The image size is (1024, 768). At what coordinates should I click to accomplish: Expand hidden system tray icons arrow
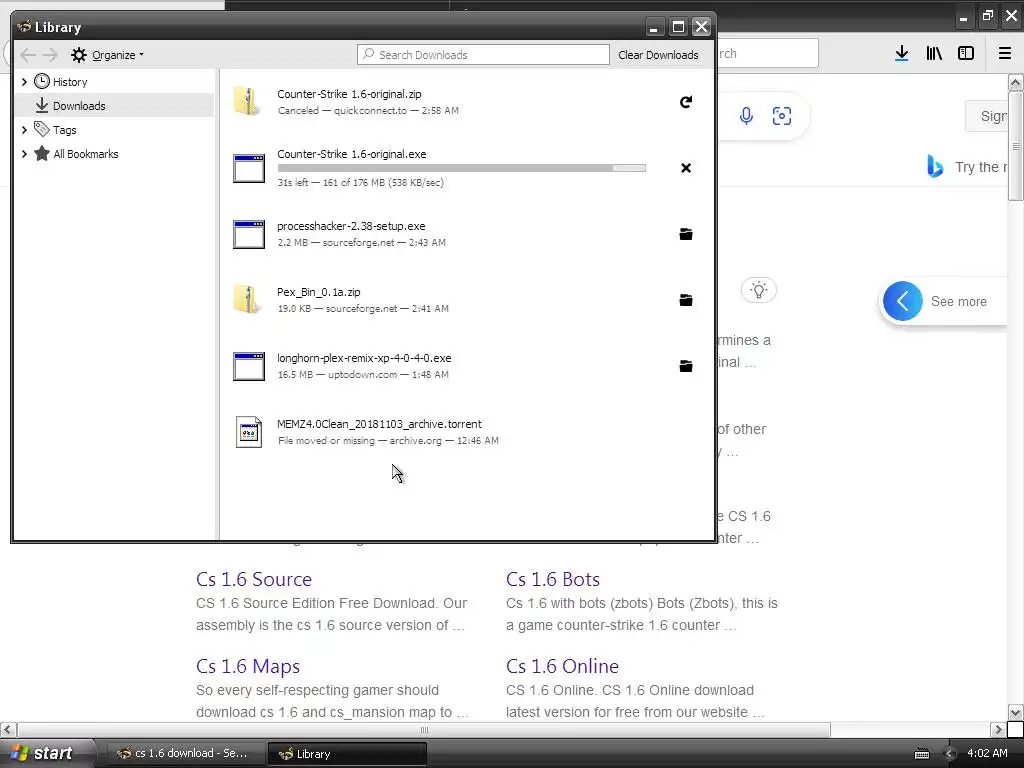[950, 754]
